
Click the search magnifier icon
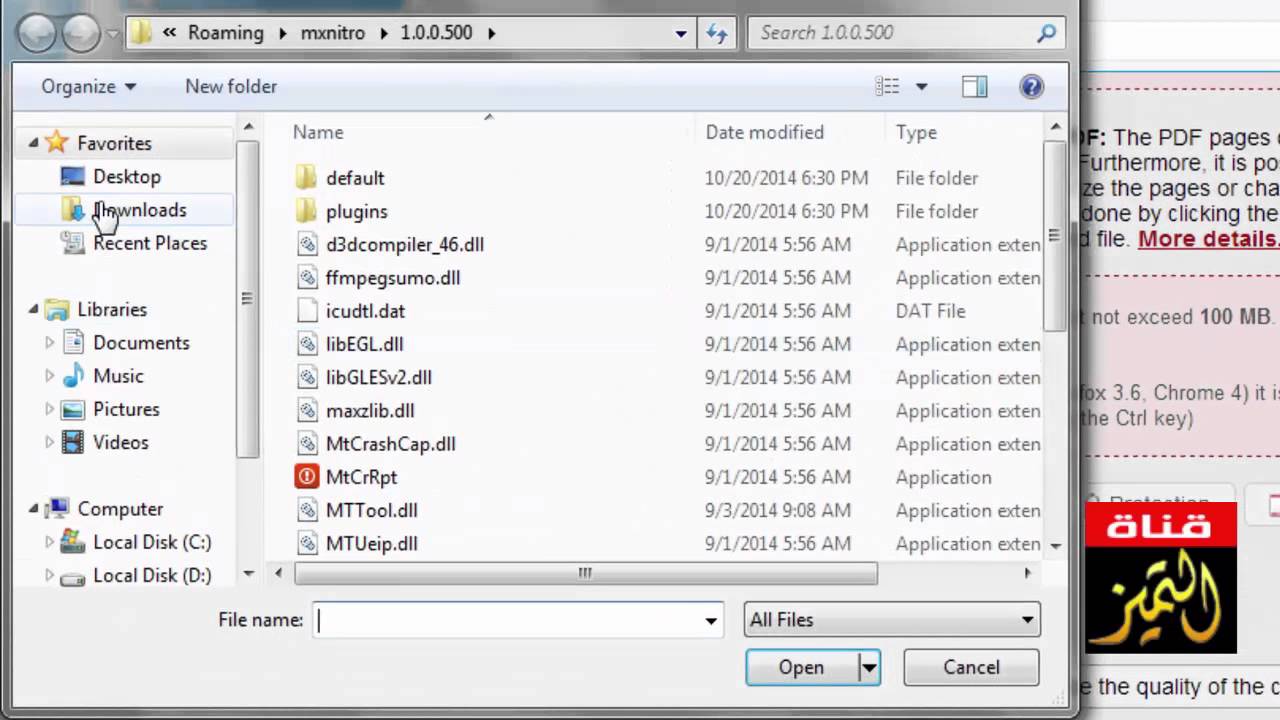1046,33
